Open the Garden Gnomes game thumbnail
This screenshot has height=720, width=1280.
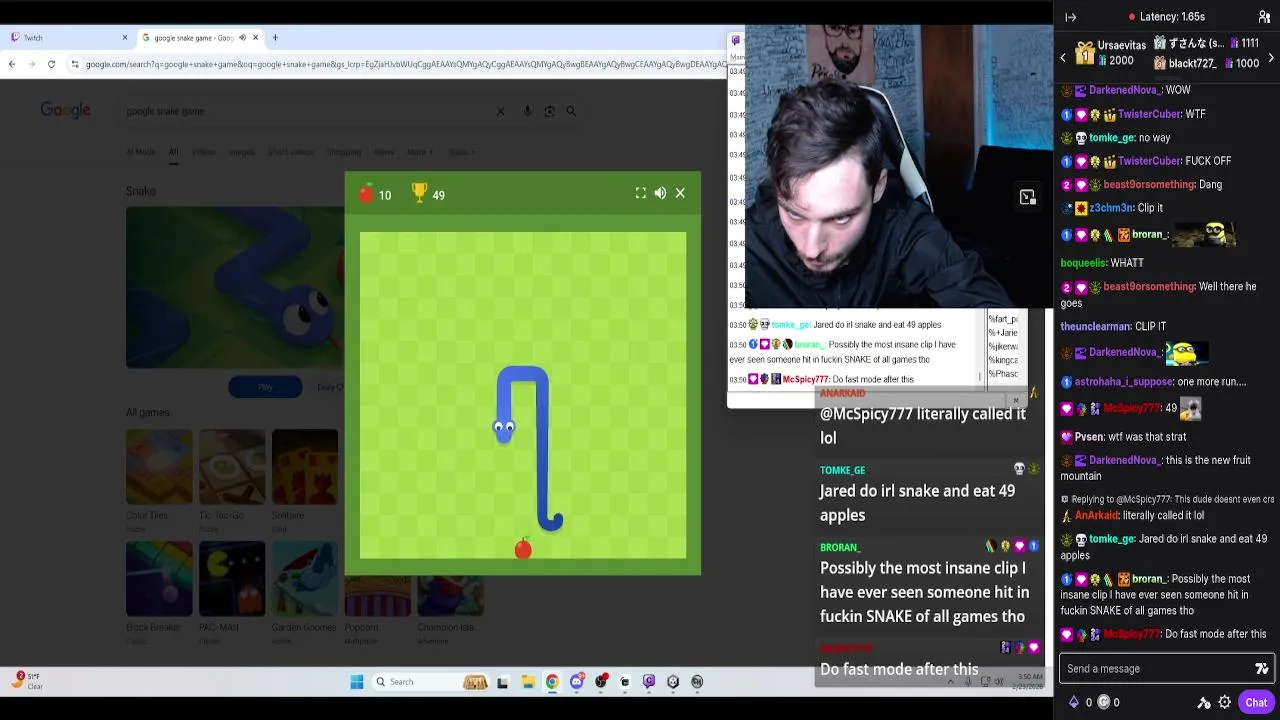coord(305,578)
